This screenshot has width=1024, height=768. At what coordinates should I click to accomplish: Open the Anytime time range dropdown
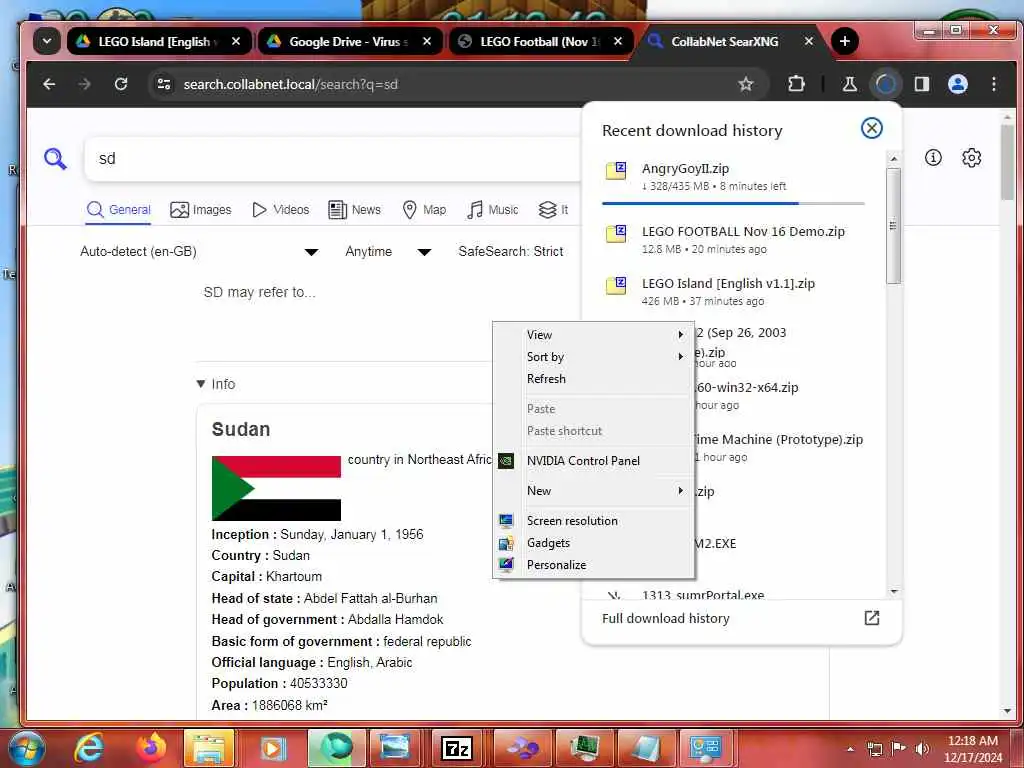(388, 251)
